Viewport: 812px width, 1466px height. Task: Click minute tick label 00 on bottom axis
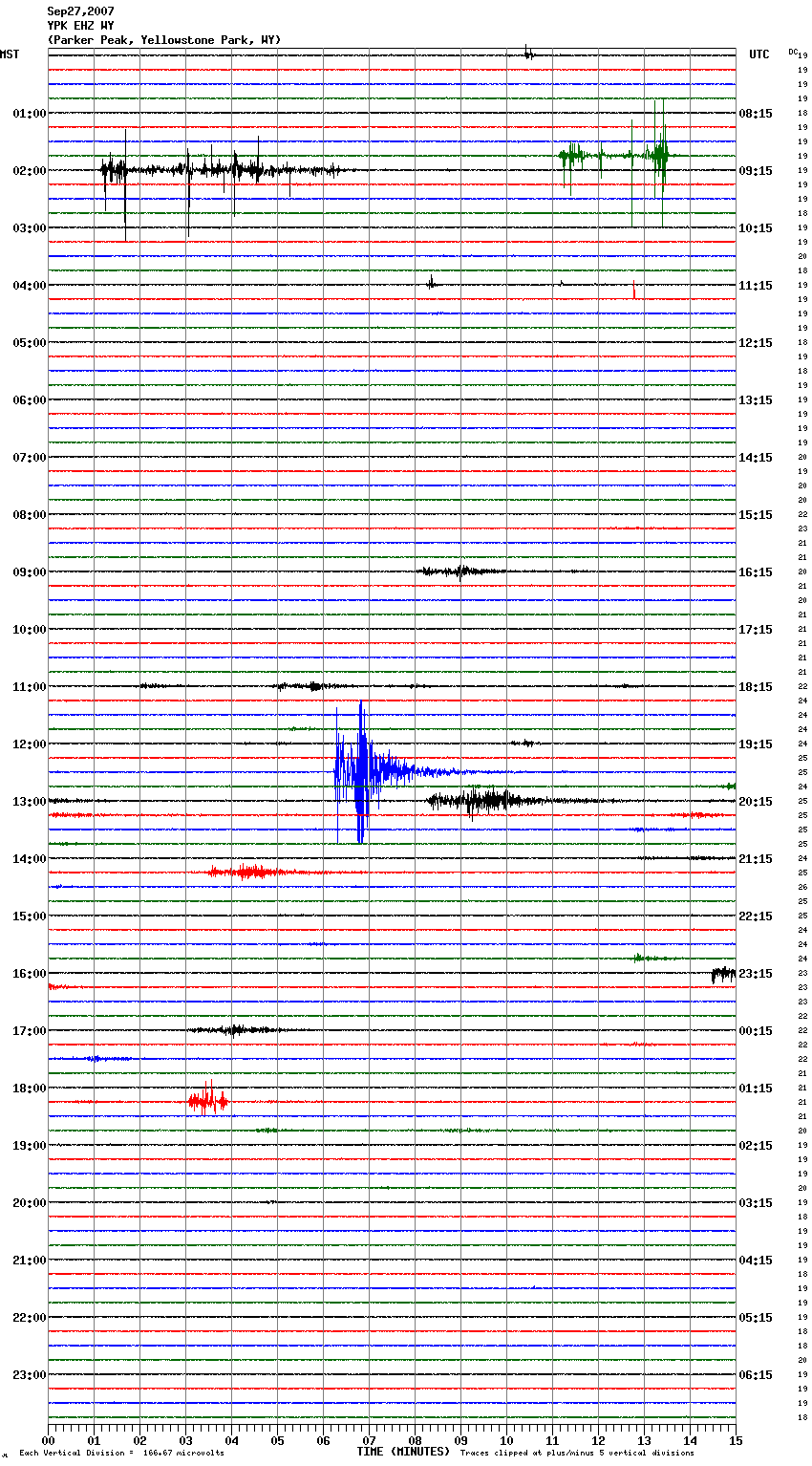click(x=48, y=1440)
